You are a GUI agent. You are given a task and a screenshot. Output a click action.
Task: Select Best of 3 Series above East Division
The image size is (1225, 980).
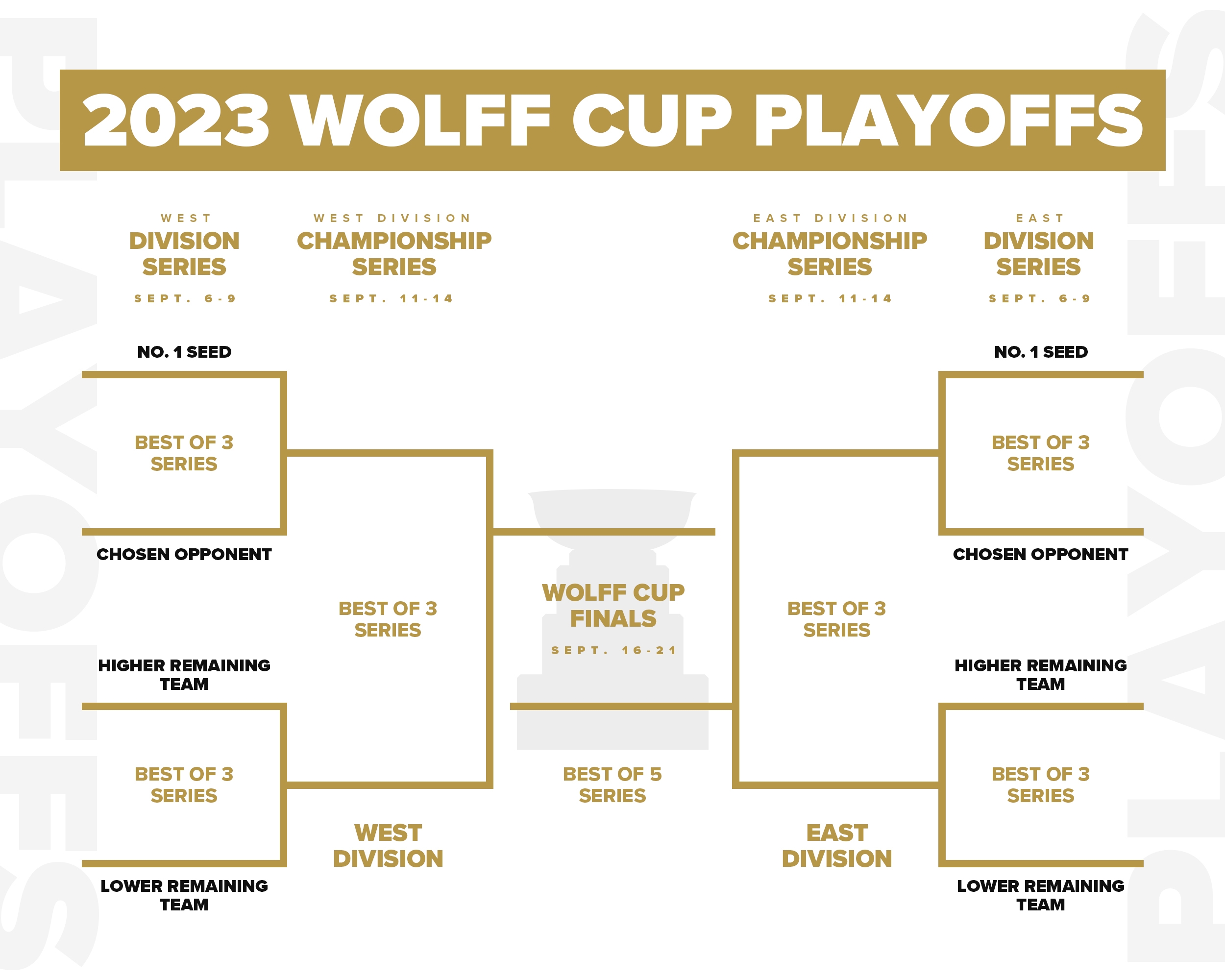836,619
